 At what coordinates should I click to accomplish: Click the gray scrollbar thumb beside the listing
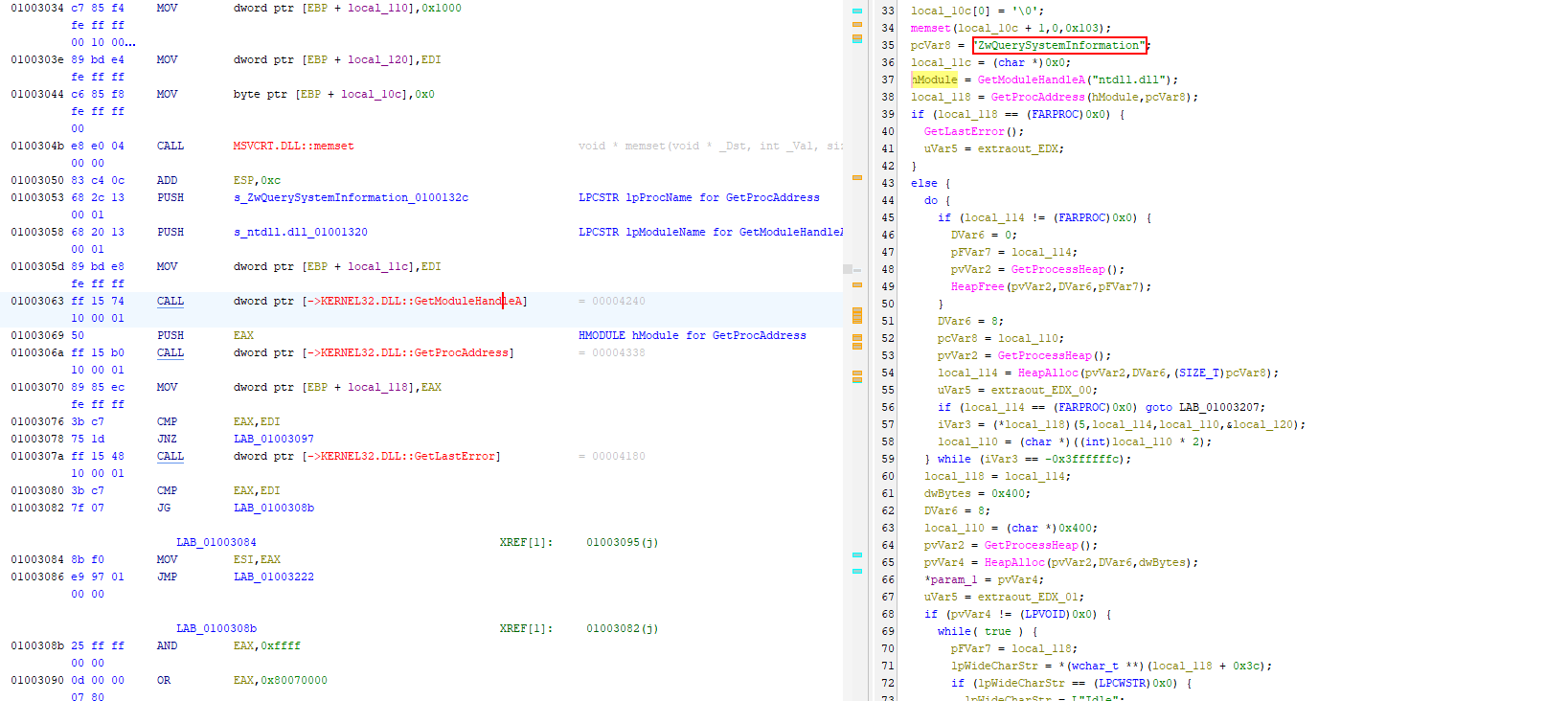pyautogui.click(x=848, y=269)
